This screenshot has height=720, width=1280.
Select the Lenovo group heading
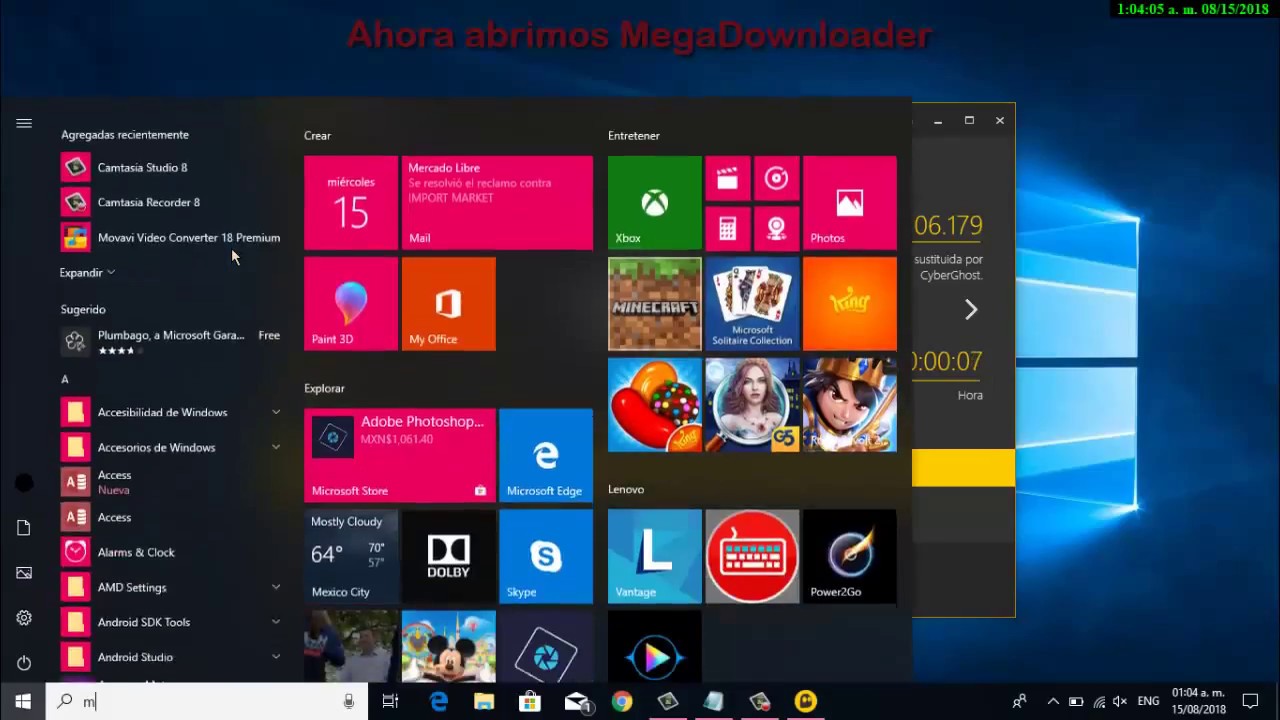click(x=626, y=489)
